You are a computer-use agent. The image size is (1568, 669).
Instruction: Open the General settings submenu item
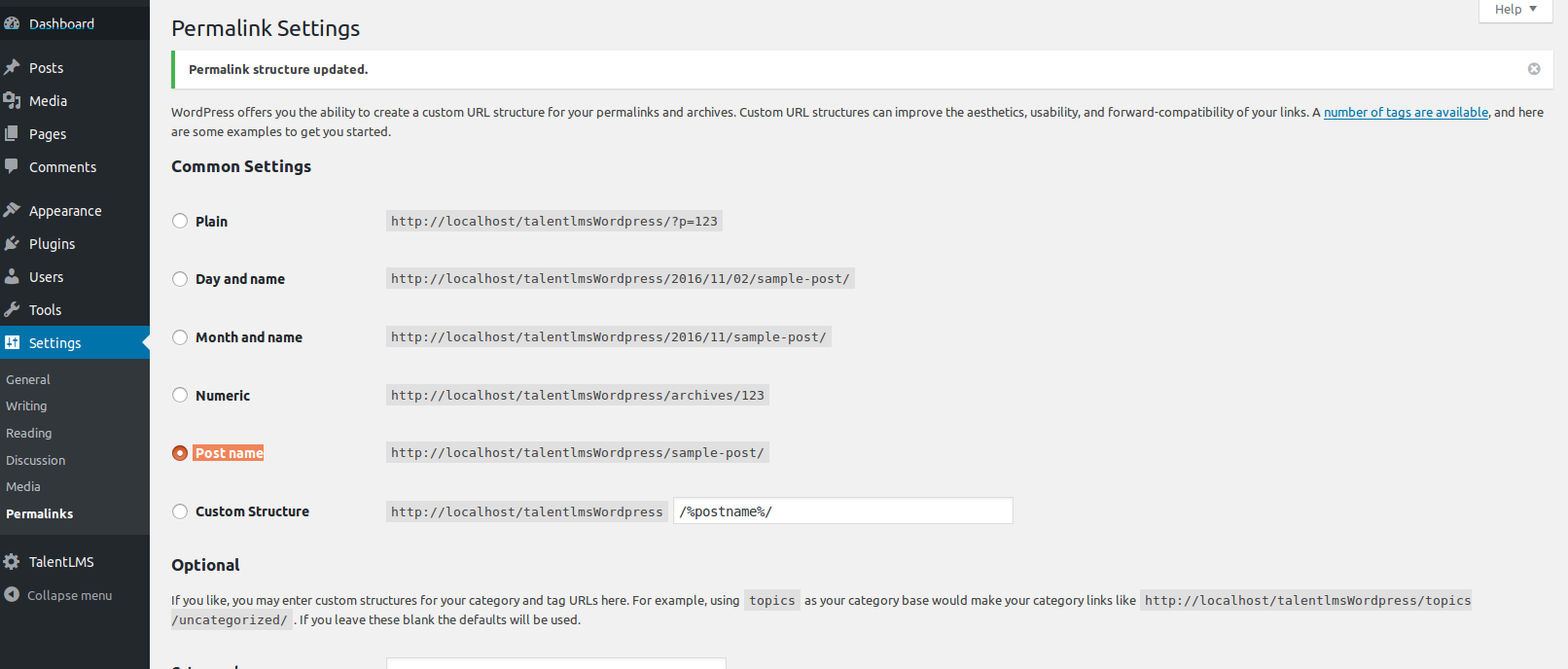click(28, 379)
